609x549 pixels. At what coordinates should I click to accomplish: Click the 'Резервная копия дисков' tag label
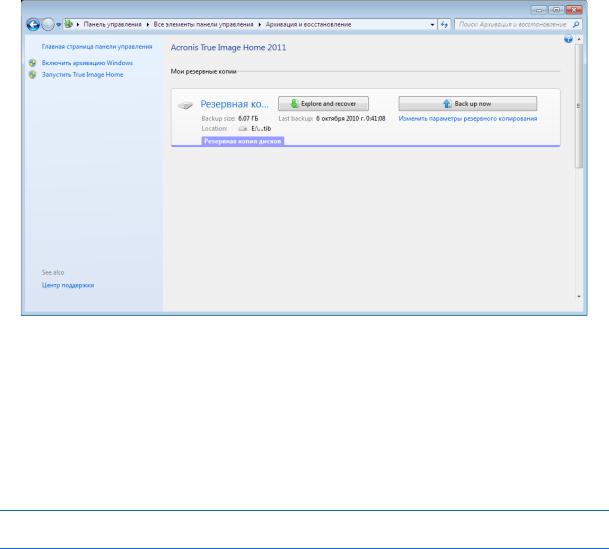coord(243,141)
